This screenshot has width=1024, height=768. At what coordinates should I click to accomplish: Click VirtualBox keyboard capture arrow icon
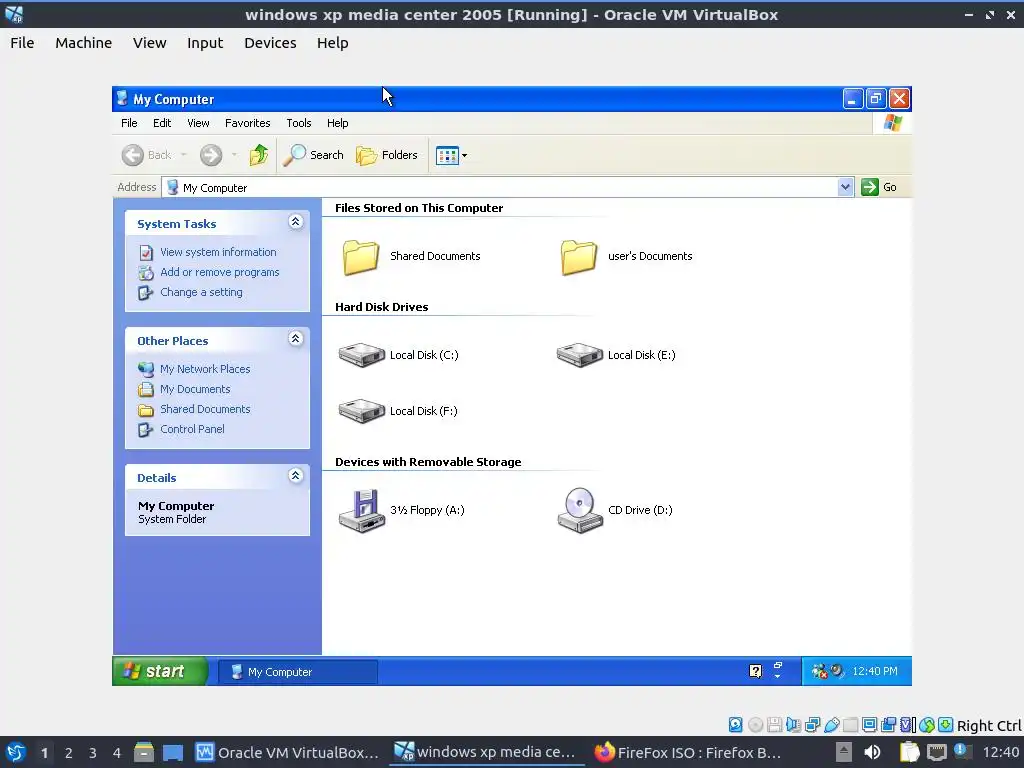coord(946,725)
